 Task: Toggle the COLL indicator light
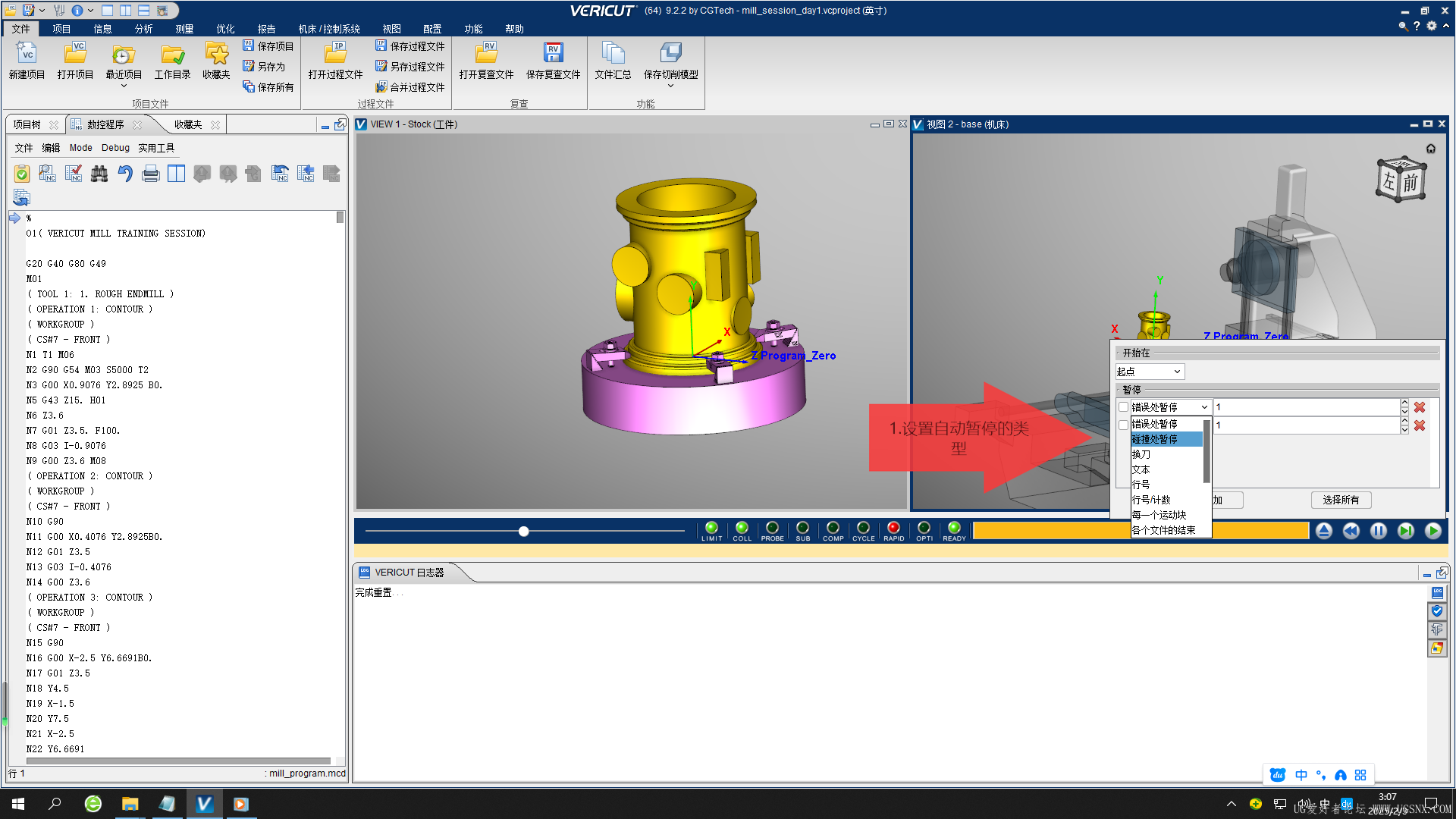742,530
